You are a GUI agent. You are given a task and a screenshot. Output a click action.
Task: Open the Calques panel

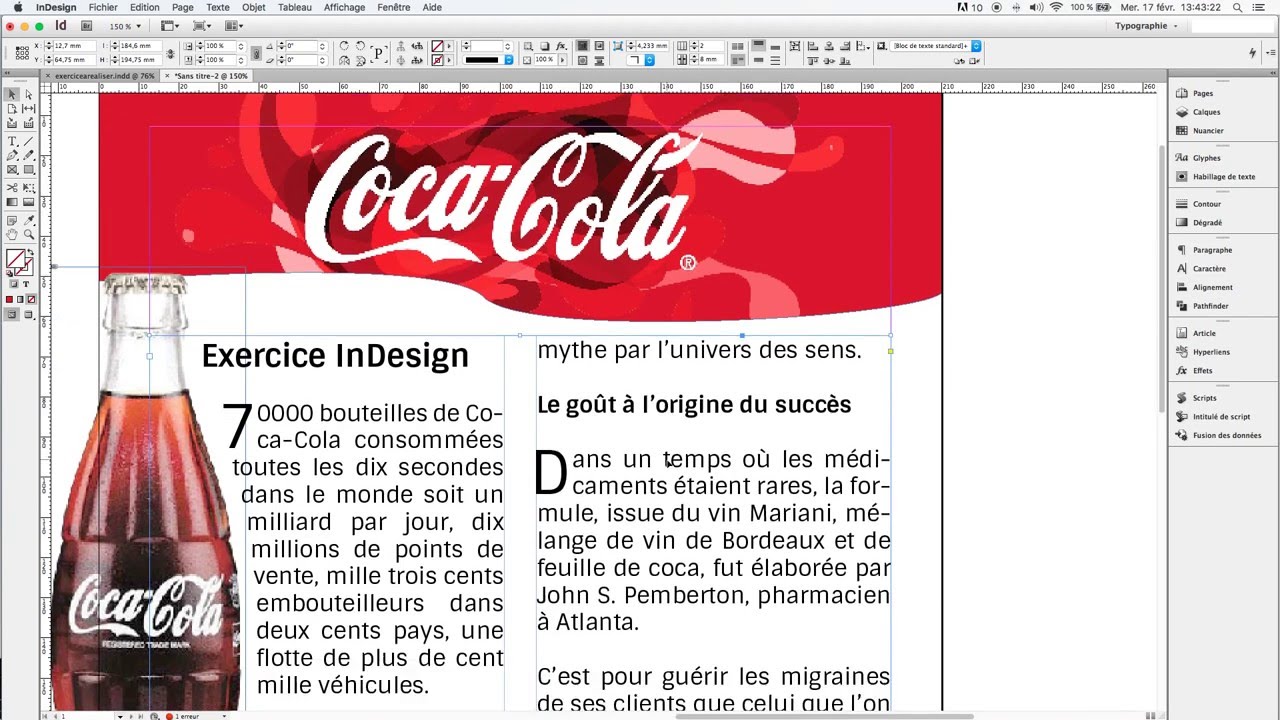[1206, 112]
